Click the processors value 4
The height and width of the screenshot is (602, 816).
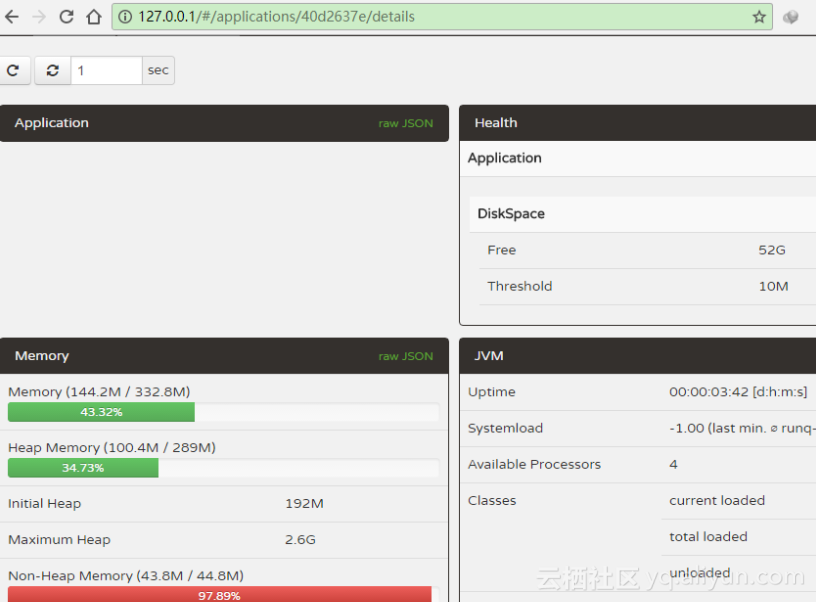coord(673,464)
